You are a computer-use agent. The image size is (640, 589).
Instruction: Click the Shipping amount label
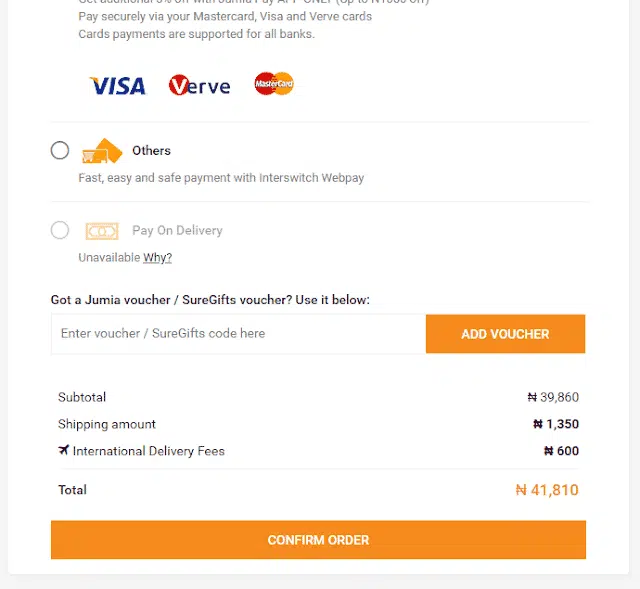coord(107,424)
